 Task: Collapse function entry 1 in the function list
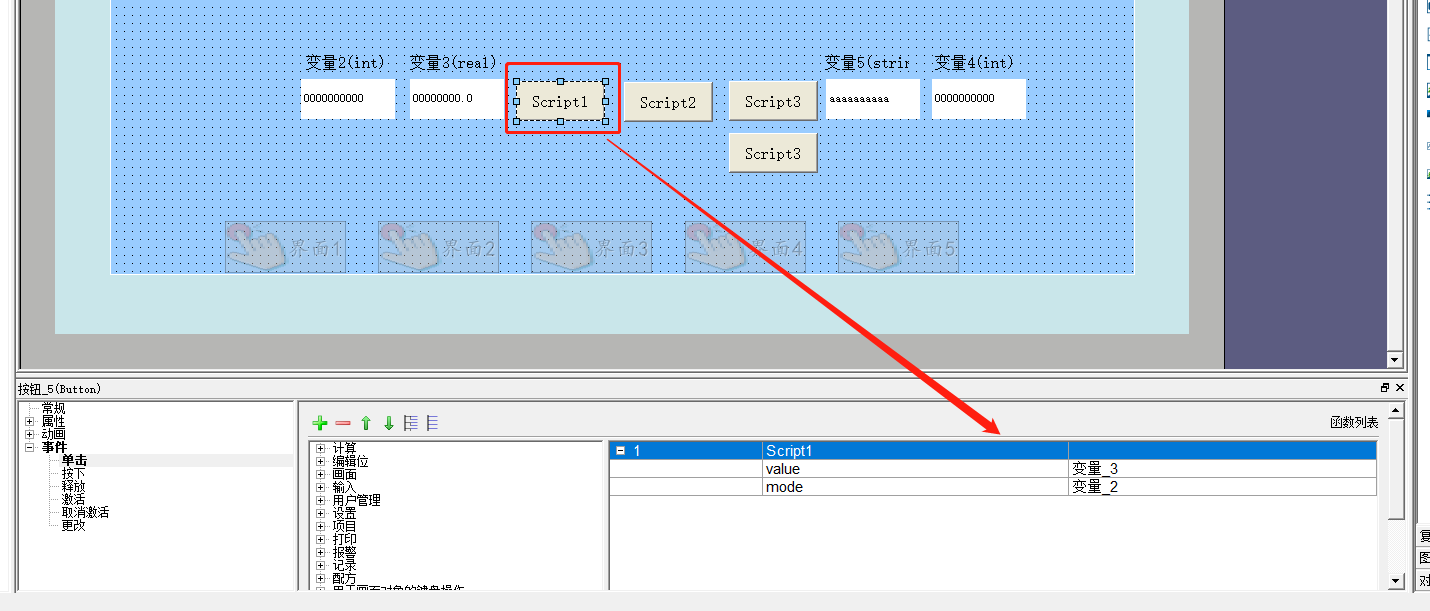click(x=620, y=451)
